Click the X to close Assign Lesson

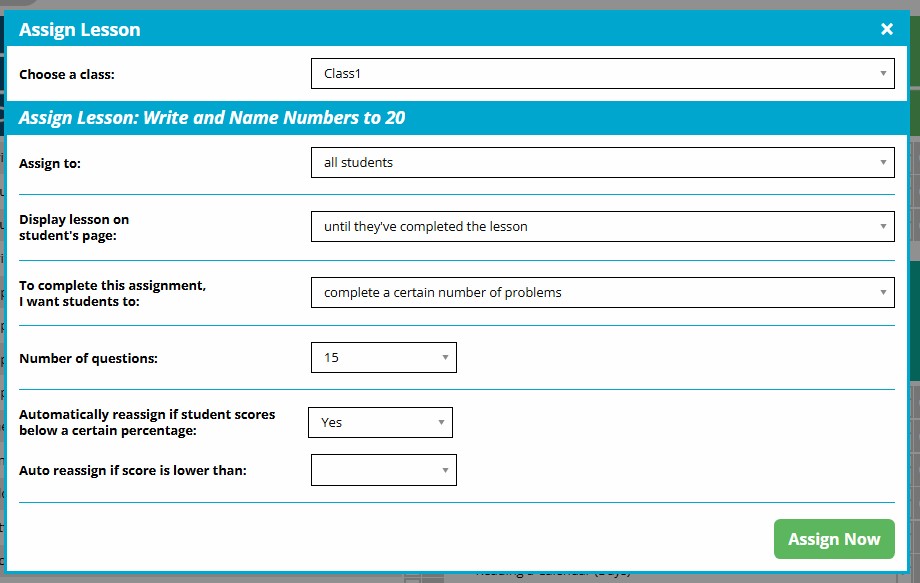click(886, 29)
